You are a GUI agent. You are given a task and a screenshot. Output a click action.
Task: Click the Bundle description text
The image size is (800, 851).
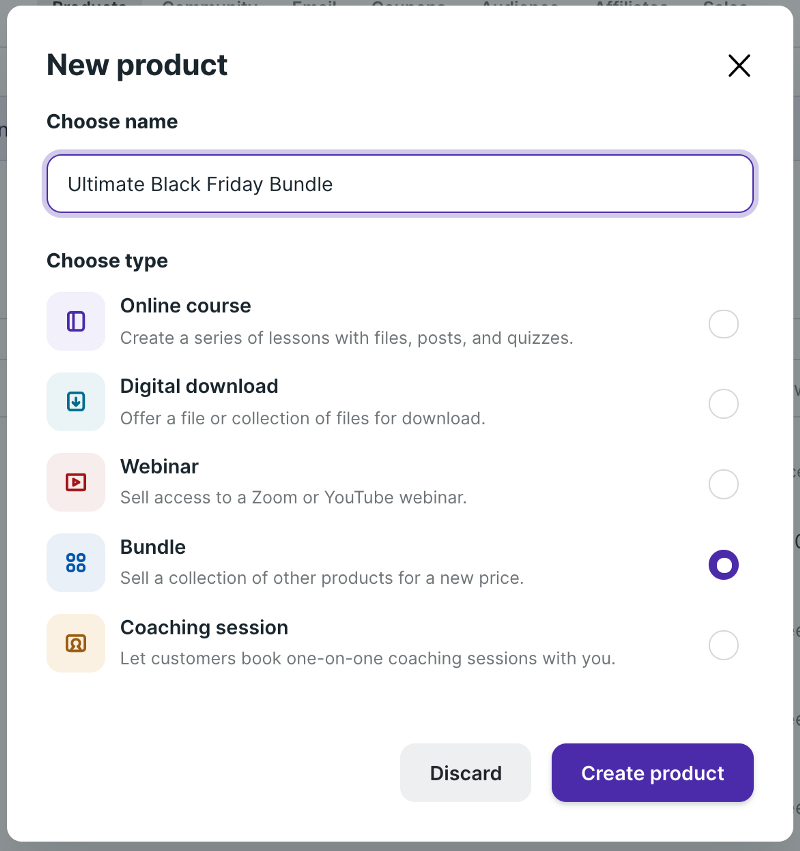321,578
